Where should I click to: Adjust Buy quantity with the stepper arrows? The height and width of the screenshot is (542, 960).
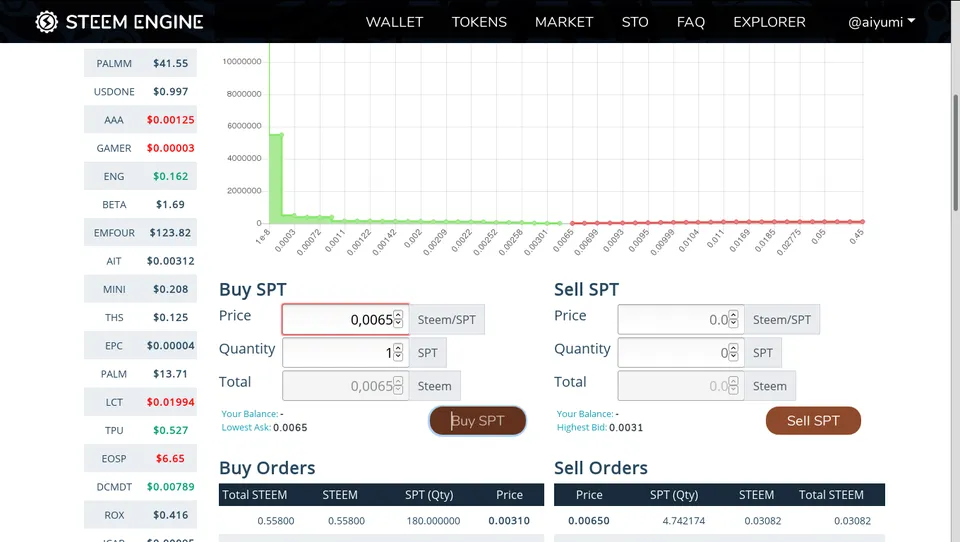click(x=398, y=352)
